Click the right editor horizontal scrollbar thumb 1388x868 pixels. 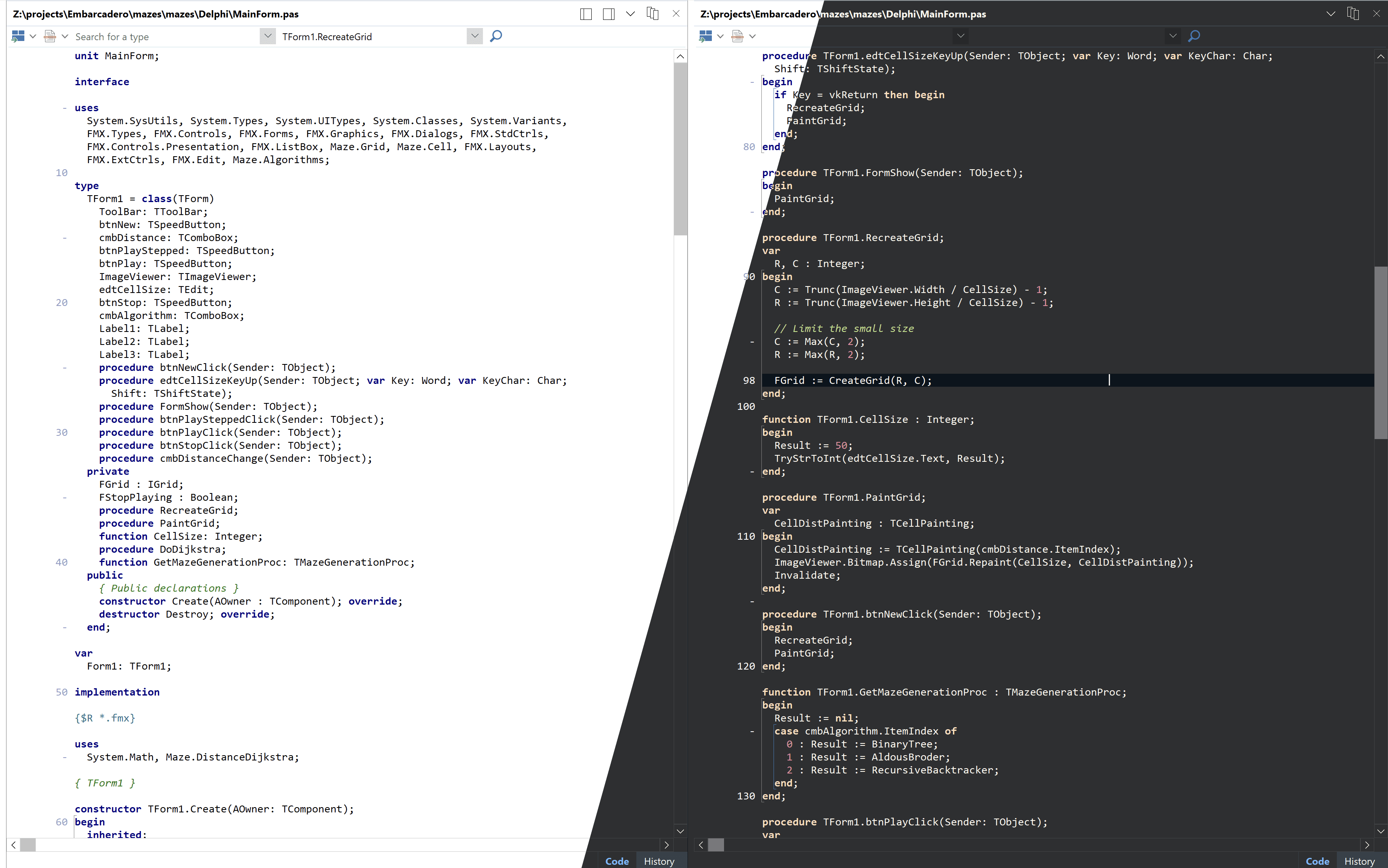tap(716, 844)
